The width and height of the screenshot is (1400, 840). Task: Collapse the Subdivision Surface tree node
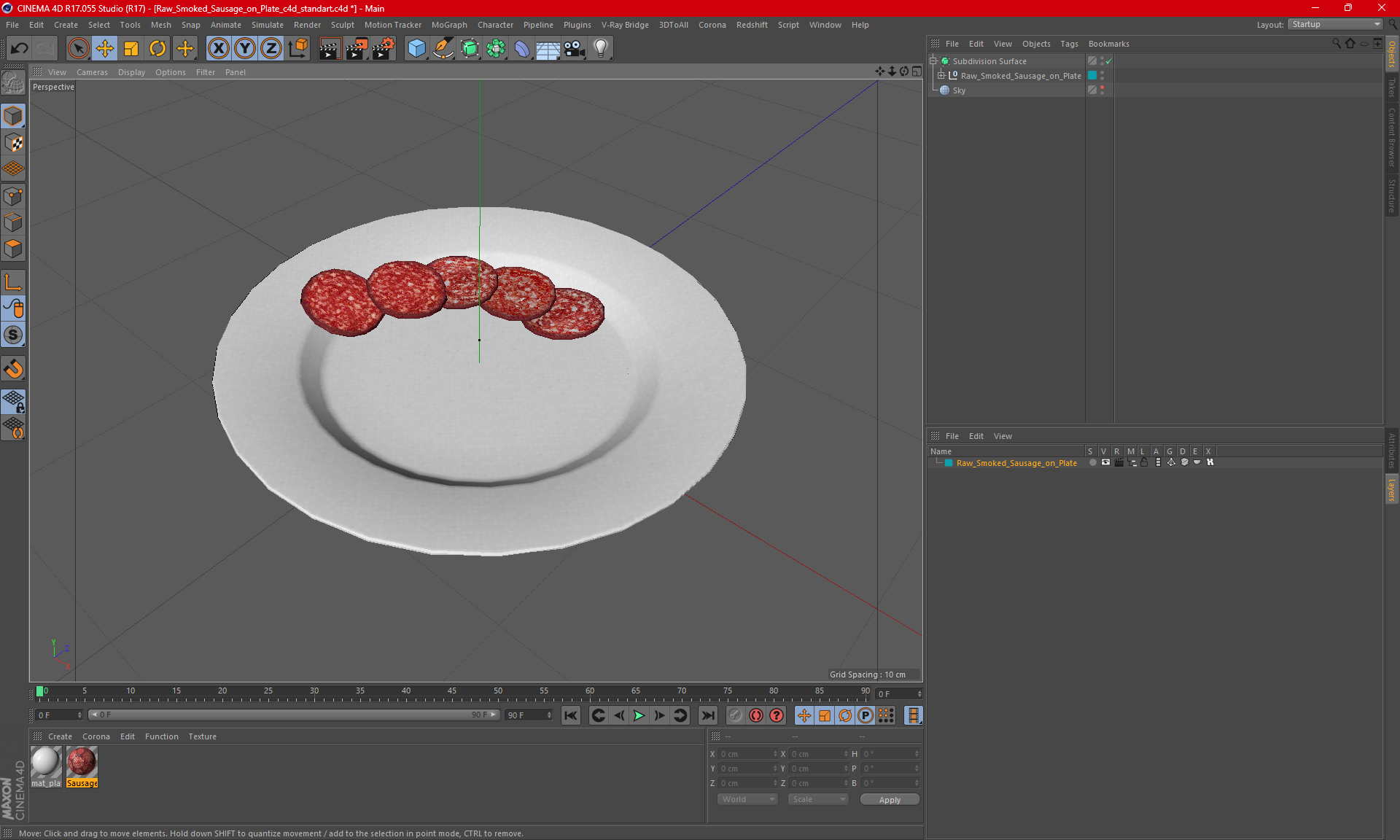point(933,61)
